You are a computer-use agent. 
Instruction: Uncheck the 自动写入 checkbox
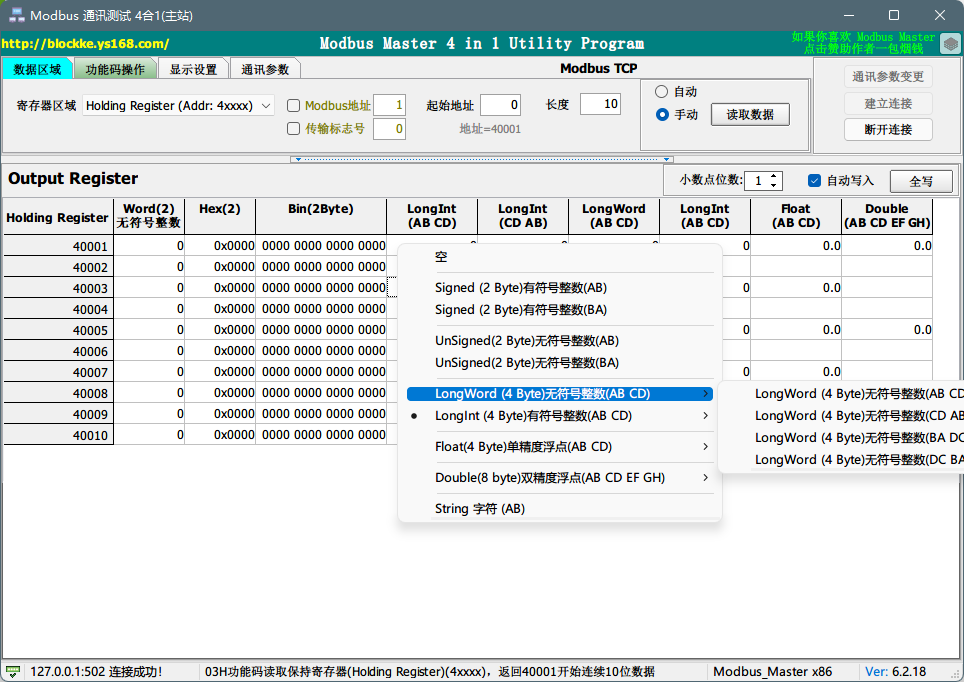coord(814,181)
